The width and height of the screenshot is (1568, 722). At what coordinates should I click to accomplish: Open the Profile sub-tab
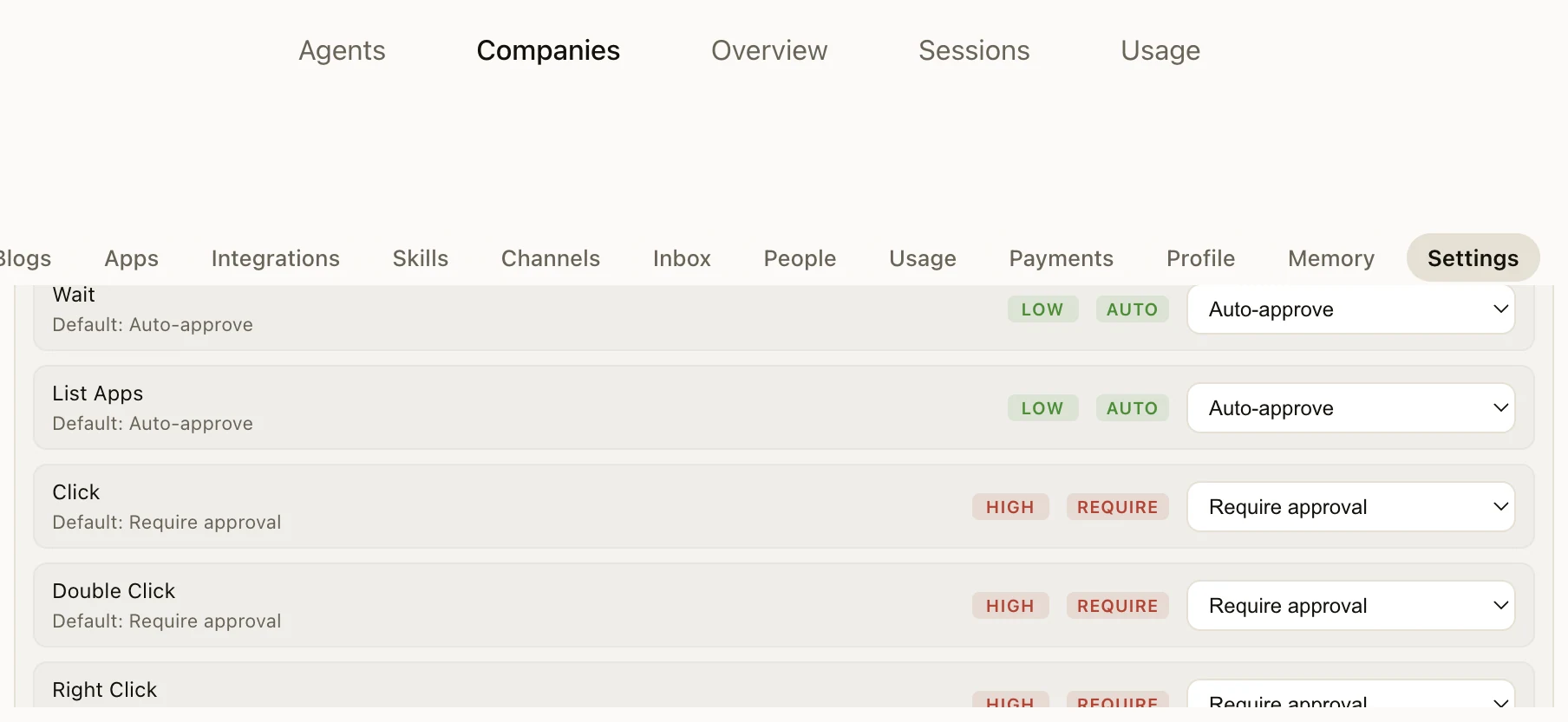click(1200, 258)
